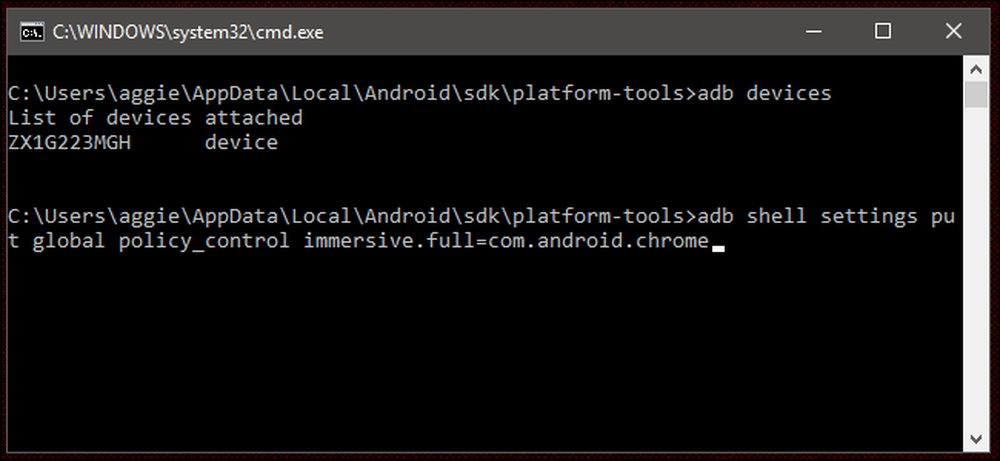
Task: Click the C:\WINDOWS\system32\cmd.exe title text
Action: click(188, 32)
